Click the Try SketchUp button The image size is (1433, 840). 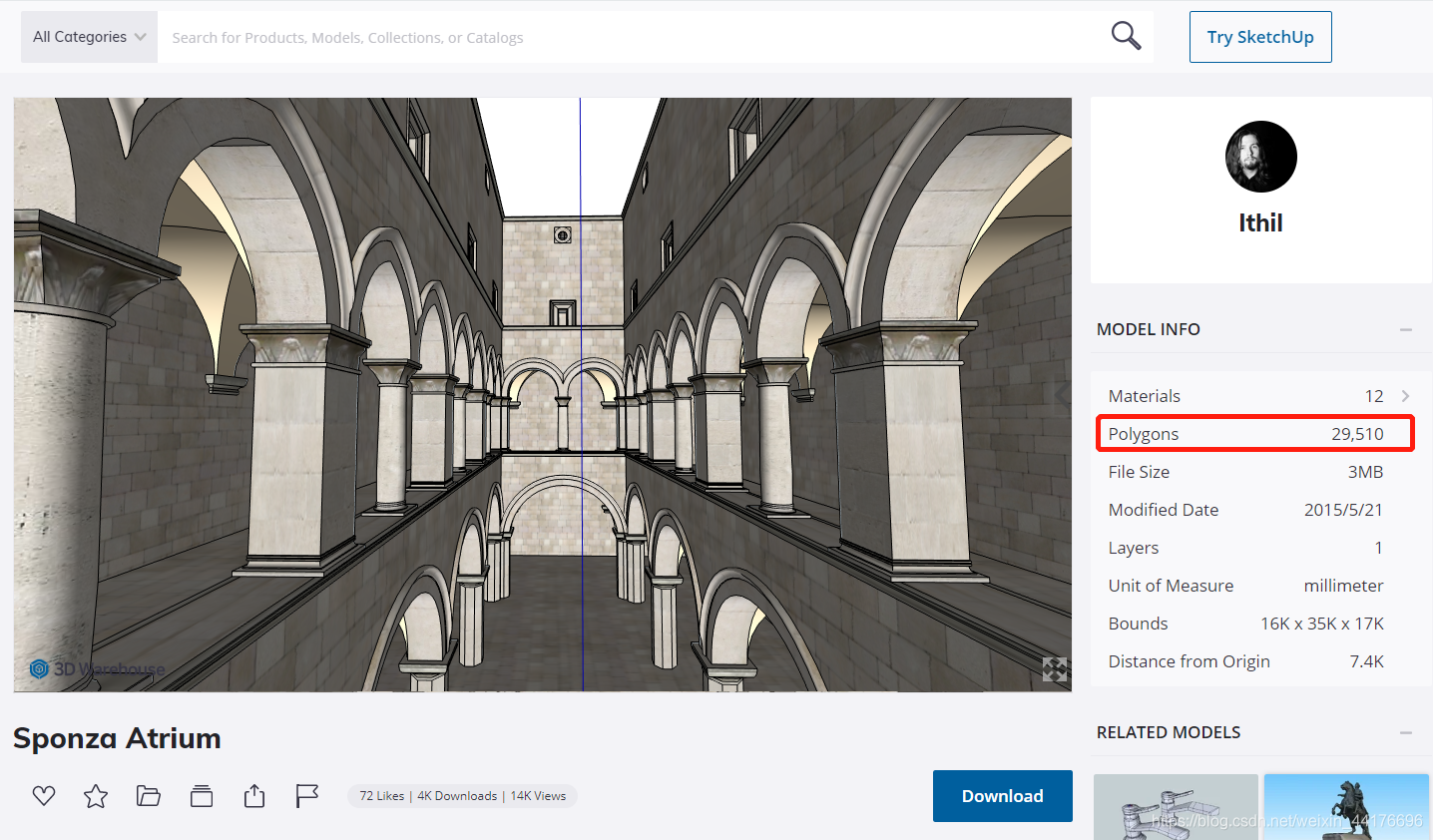tap(1260, 37)
